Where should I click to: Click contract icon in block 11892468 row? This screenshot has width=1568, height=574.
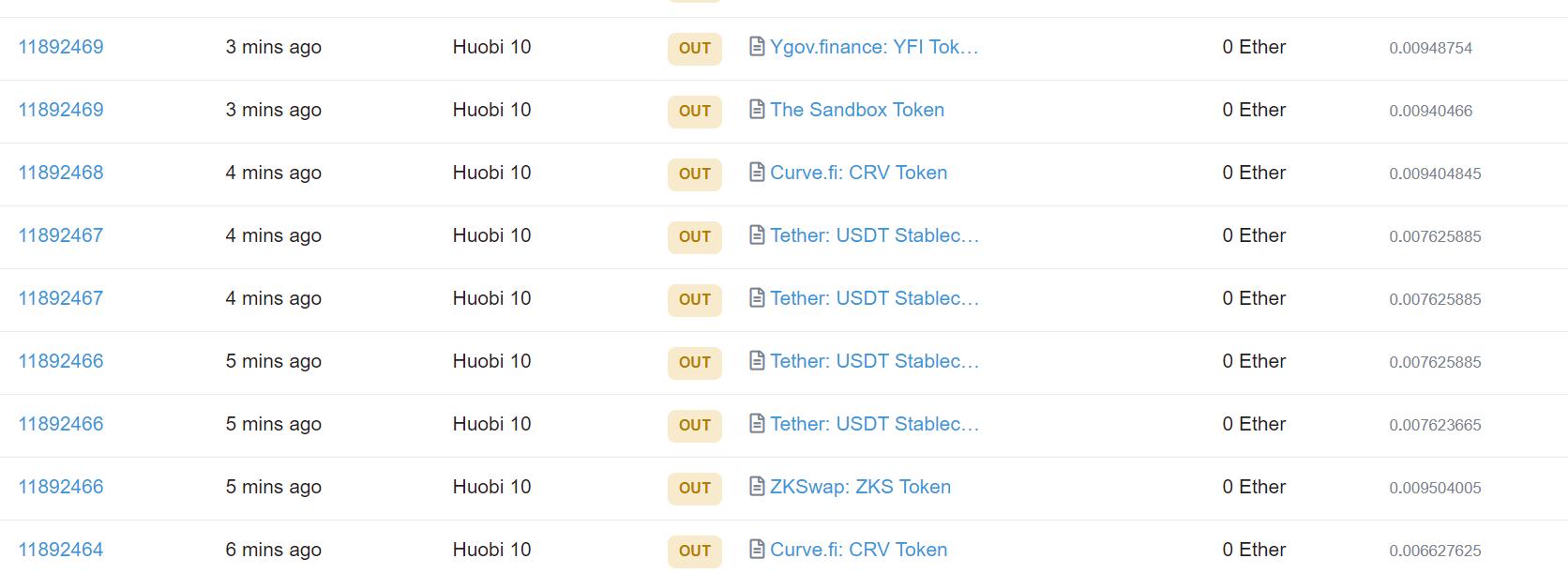757,173
